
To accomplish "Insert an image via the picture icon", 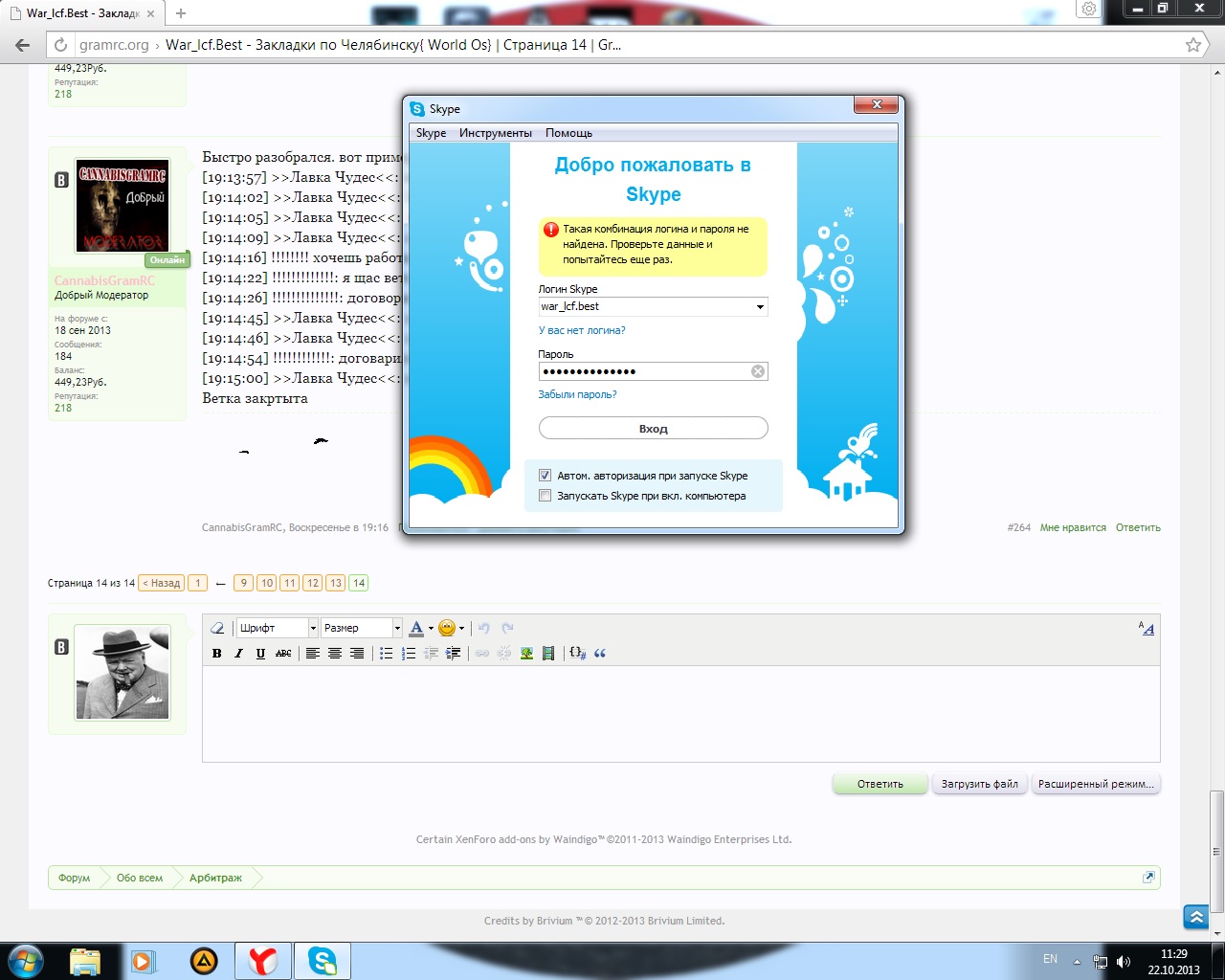I will click(526, 654).
